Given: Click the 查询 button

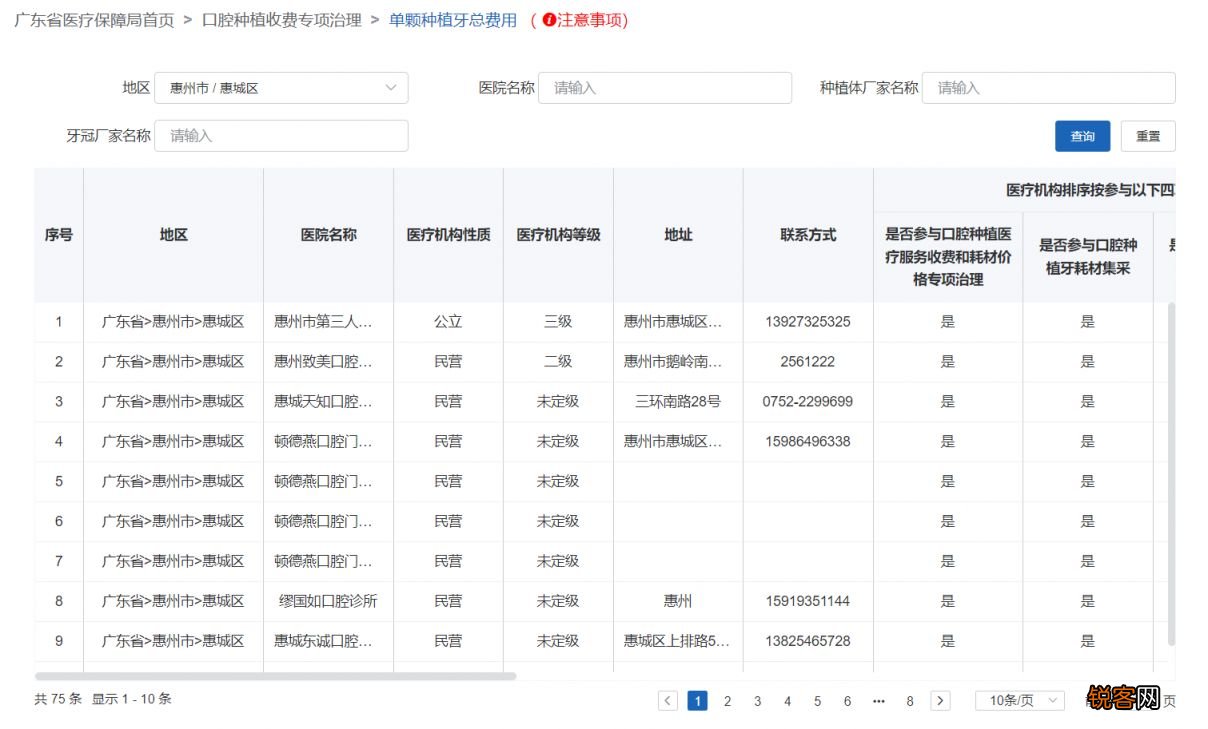Looking at the screenshot, I should coord(1083,136).
